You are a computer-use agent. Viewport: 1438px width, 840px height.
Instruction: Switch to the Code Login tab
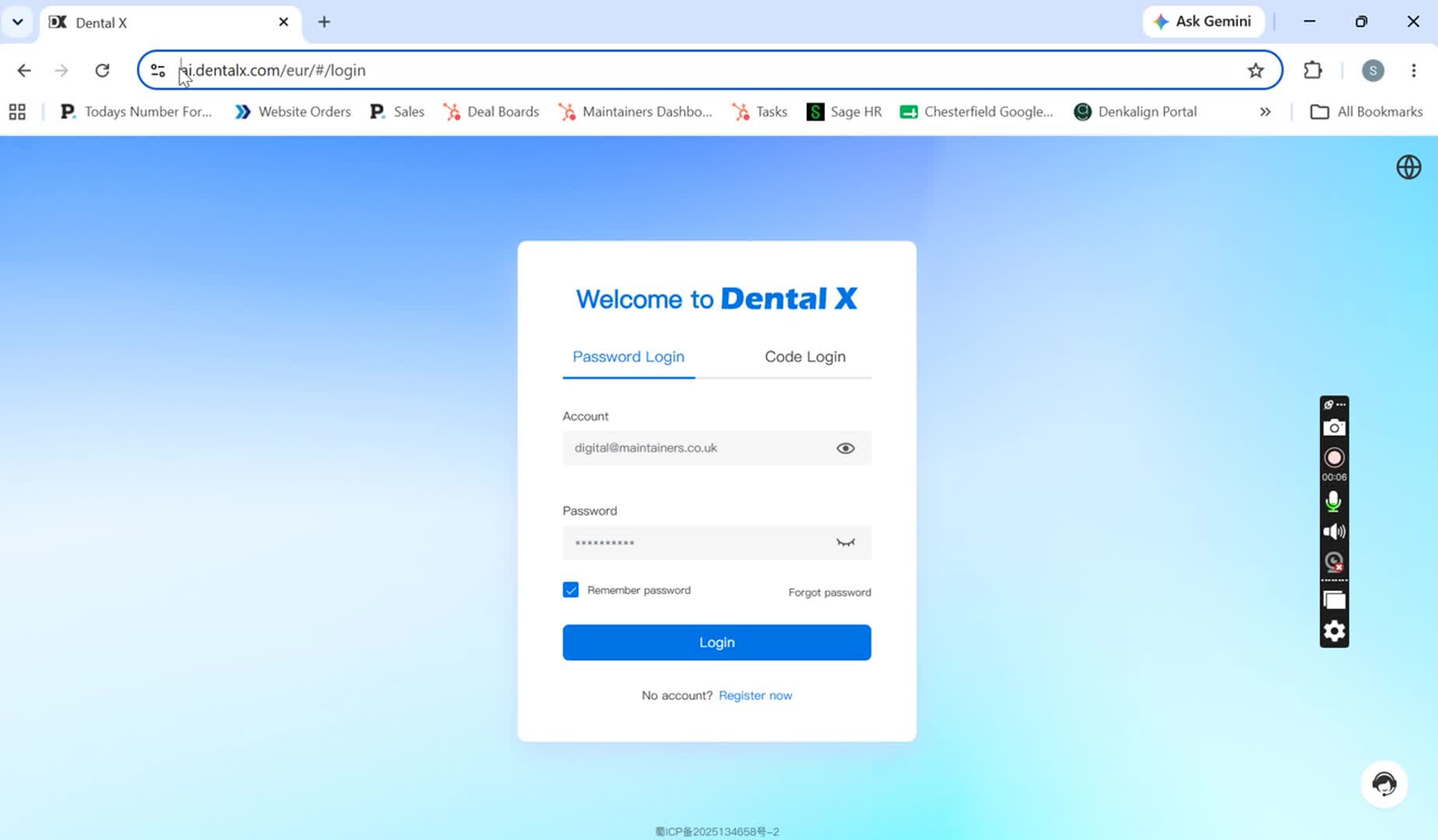click(x=805, y=356)
